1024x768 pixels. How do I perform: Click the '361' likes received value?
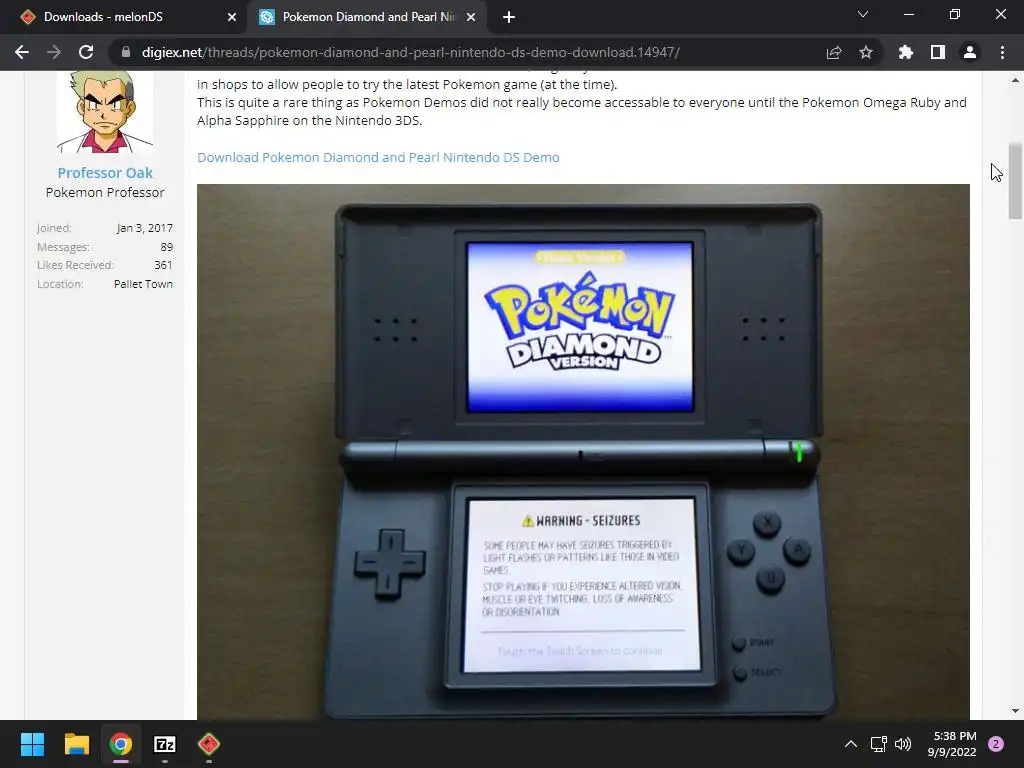163,265
